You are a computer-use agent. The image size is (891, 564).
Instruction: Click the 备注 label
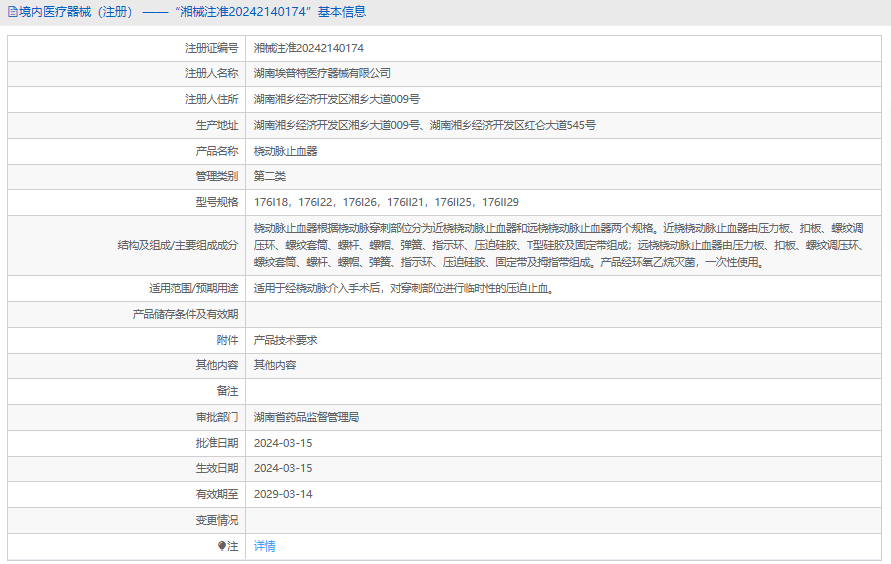227,391
